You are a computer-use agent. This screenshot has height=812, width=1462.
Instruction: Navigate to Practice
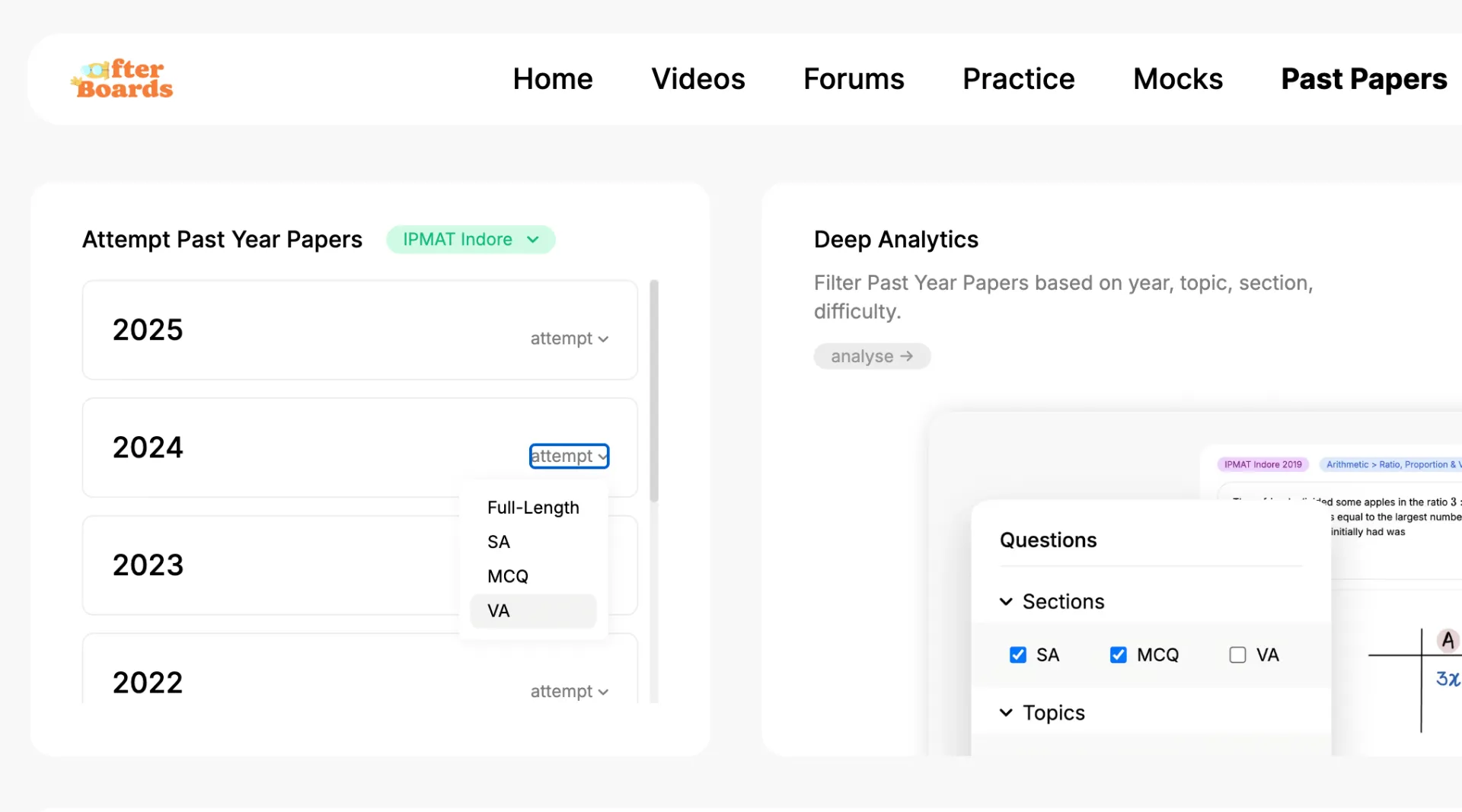(x=1018, y=79)
